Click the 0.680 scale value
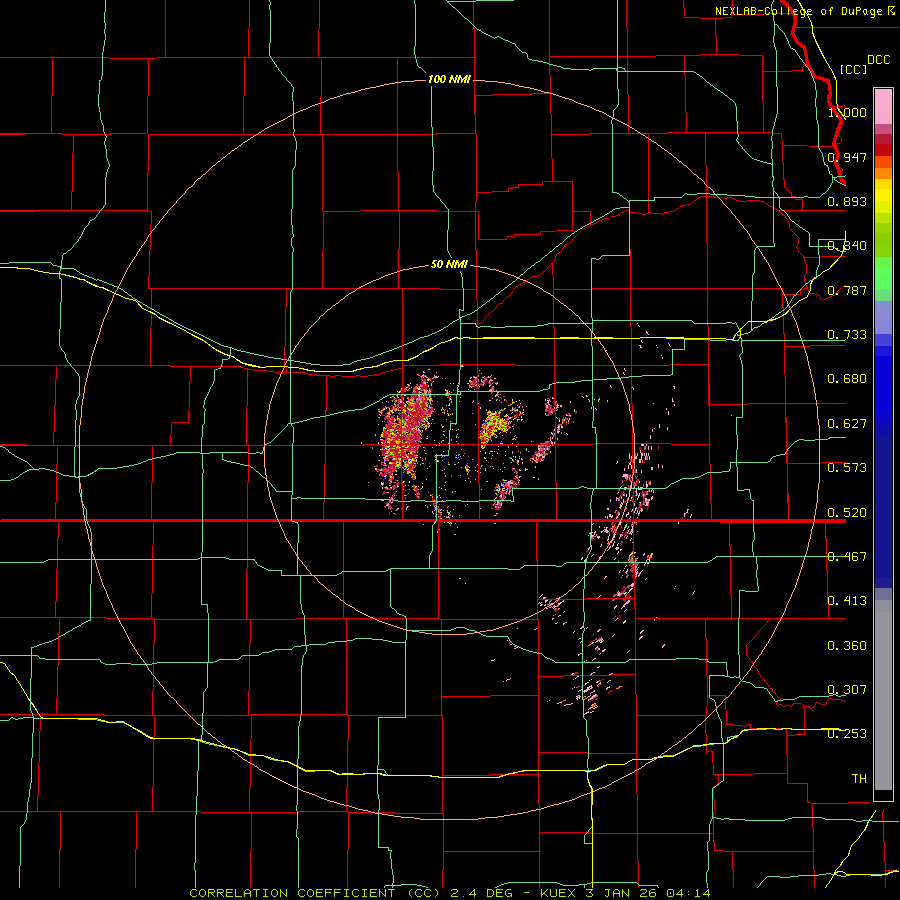Screen dimensions: 900x900 tap(847, 379)
